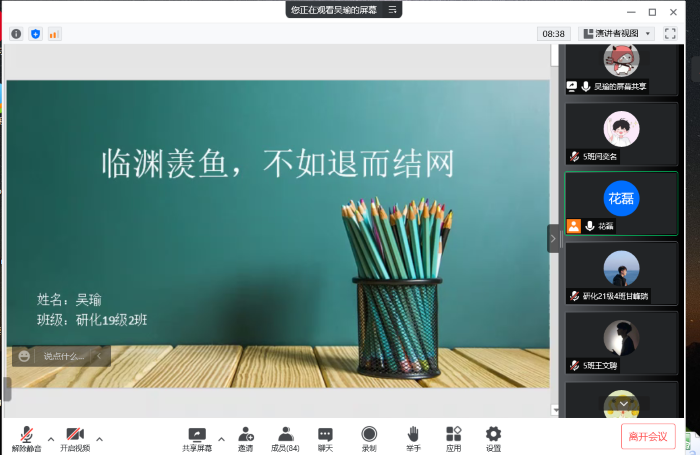The width and height of the screenshot is (700, 455).
Task: Open the 应用 apps icon
Action: (453, 437)
